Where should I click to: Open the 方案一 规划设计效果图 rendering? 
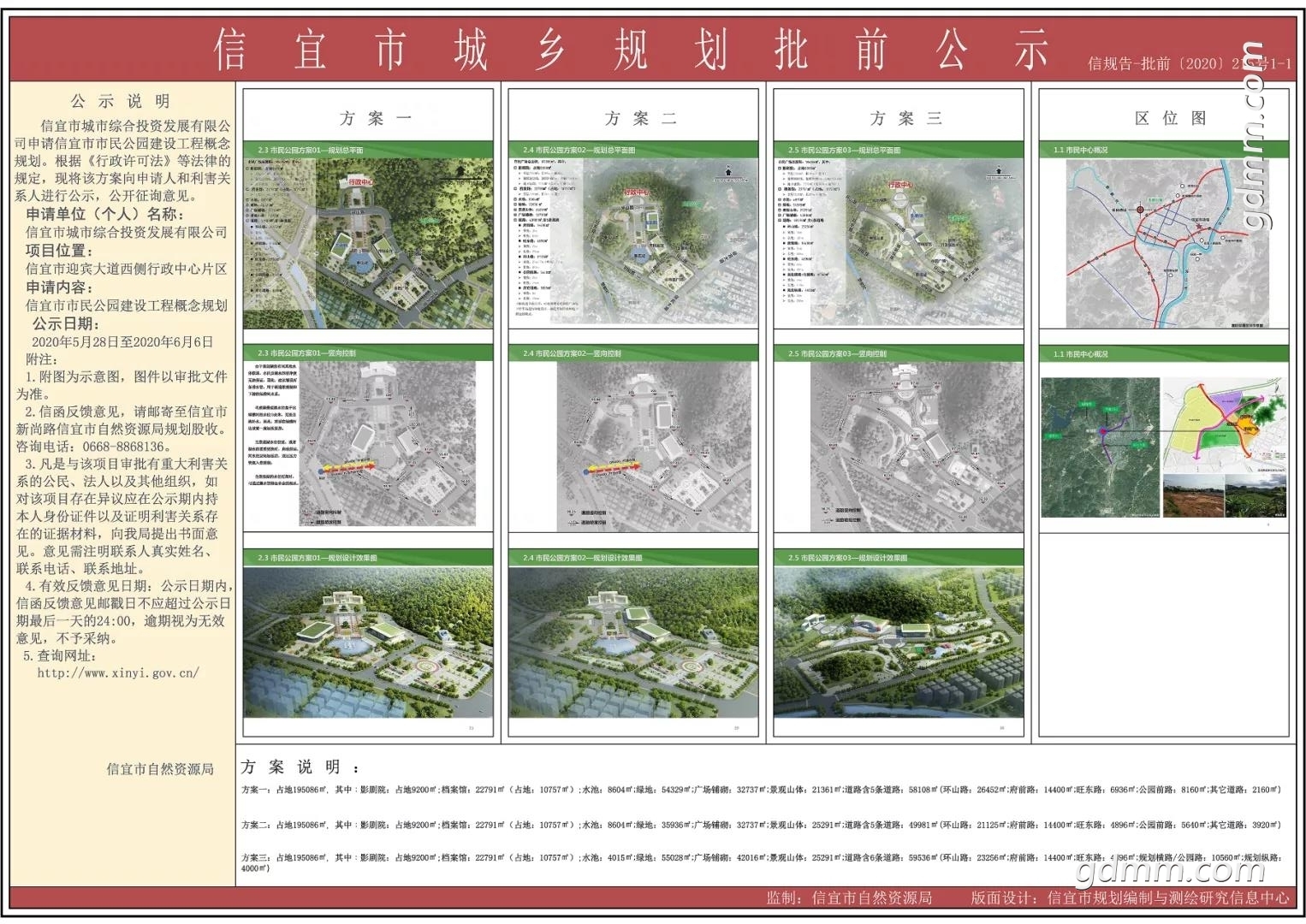[368, 642]
